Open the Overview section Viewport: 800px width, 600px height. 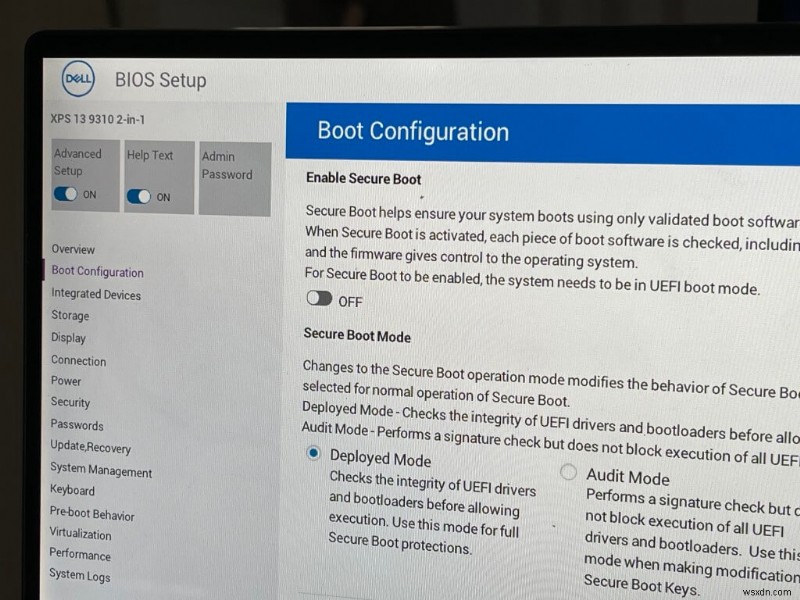tap(74, 249)
